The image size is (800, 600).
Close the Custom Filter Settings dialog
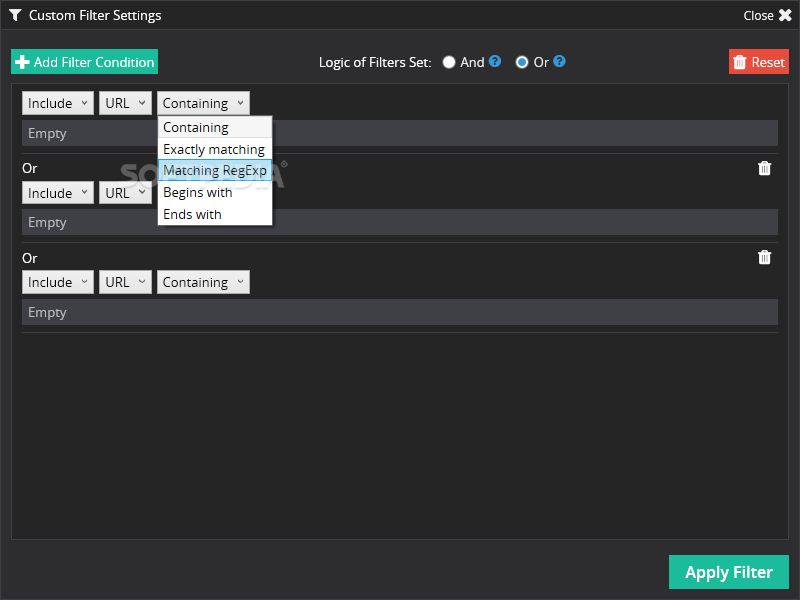[767, 15]
